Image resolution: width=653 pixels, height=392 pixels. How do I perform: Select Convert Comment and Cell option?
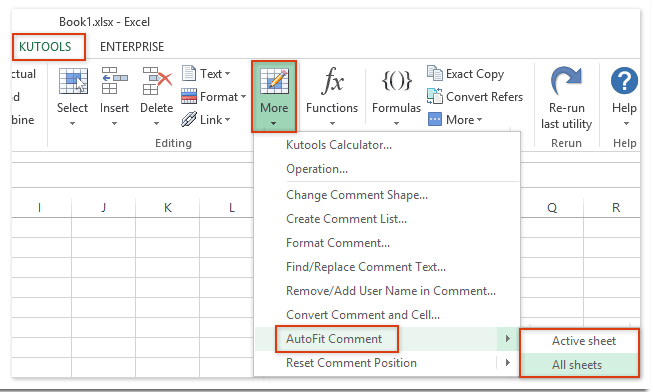pyautogui.click(x=363, y=315)
